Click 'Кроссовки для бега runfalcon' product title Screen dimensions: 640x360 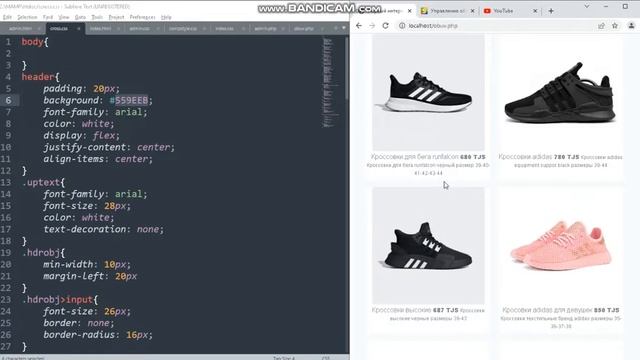click(414, 157)
